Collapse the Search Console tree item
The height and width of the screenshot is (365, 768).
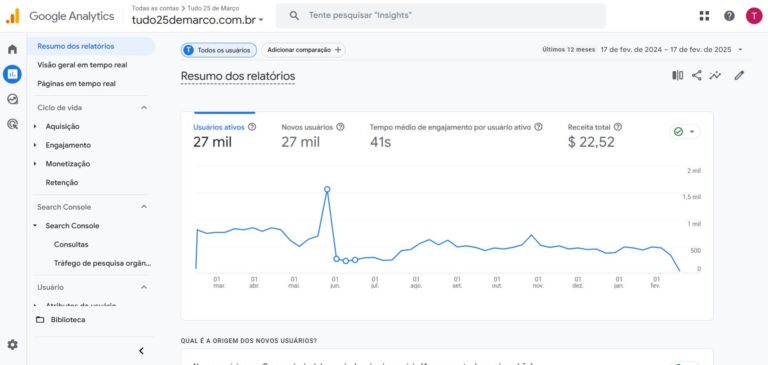click(x=35, y=226)
